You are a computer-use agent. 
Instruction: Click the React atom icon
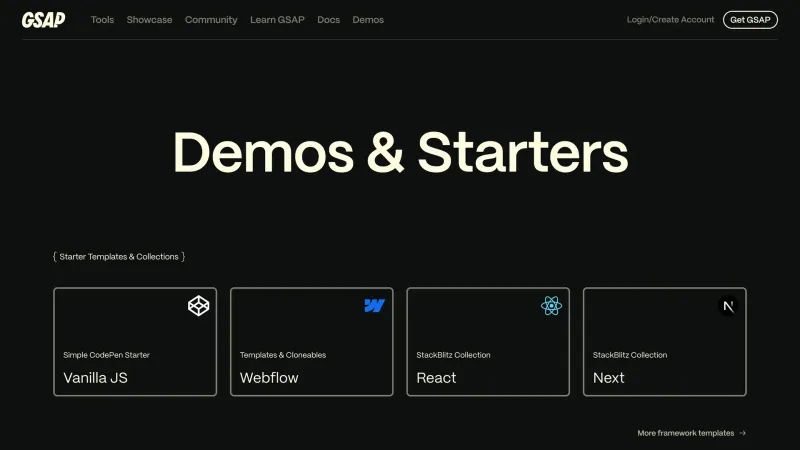tap(551, 306)
